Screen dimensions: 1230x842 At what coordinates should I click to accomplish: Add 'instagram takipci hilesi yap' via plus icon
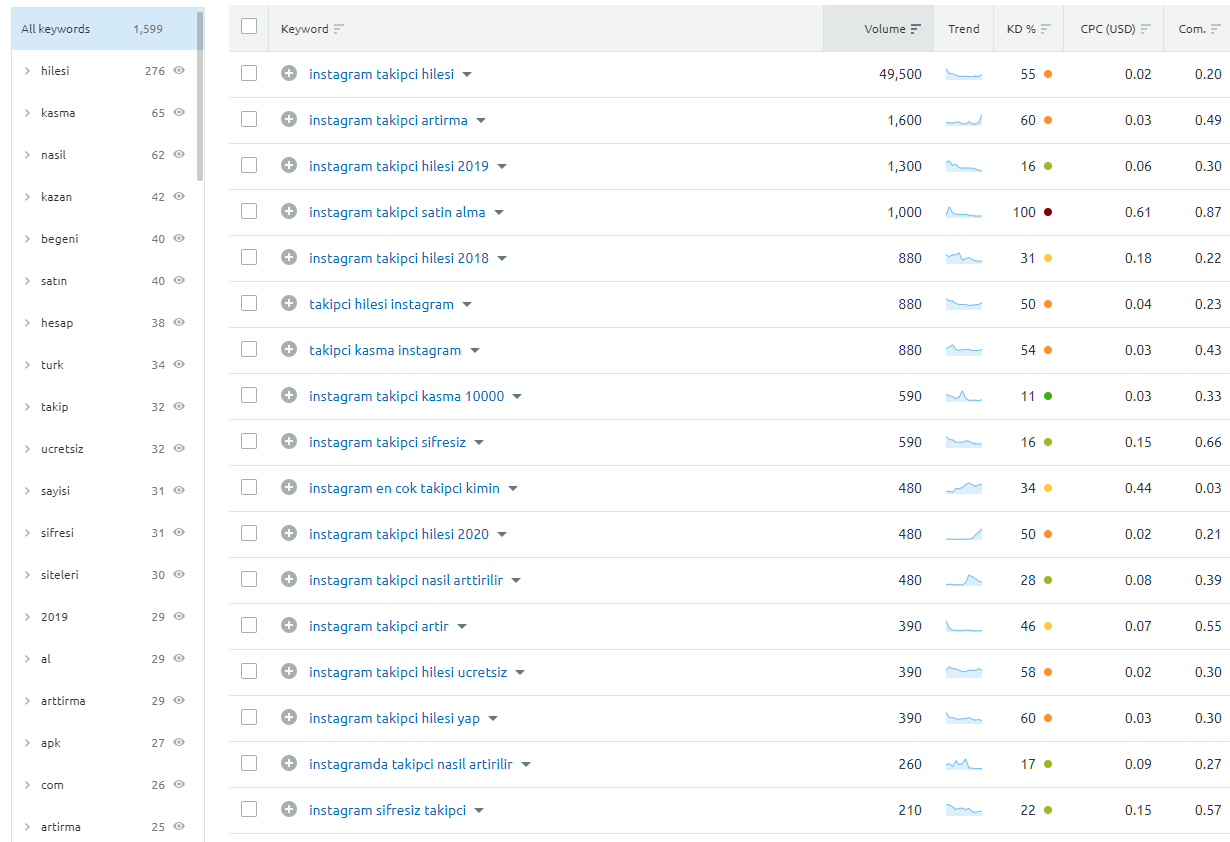[289, 718]
